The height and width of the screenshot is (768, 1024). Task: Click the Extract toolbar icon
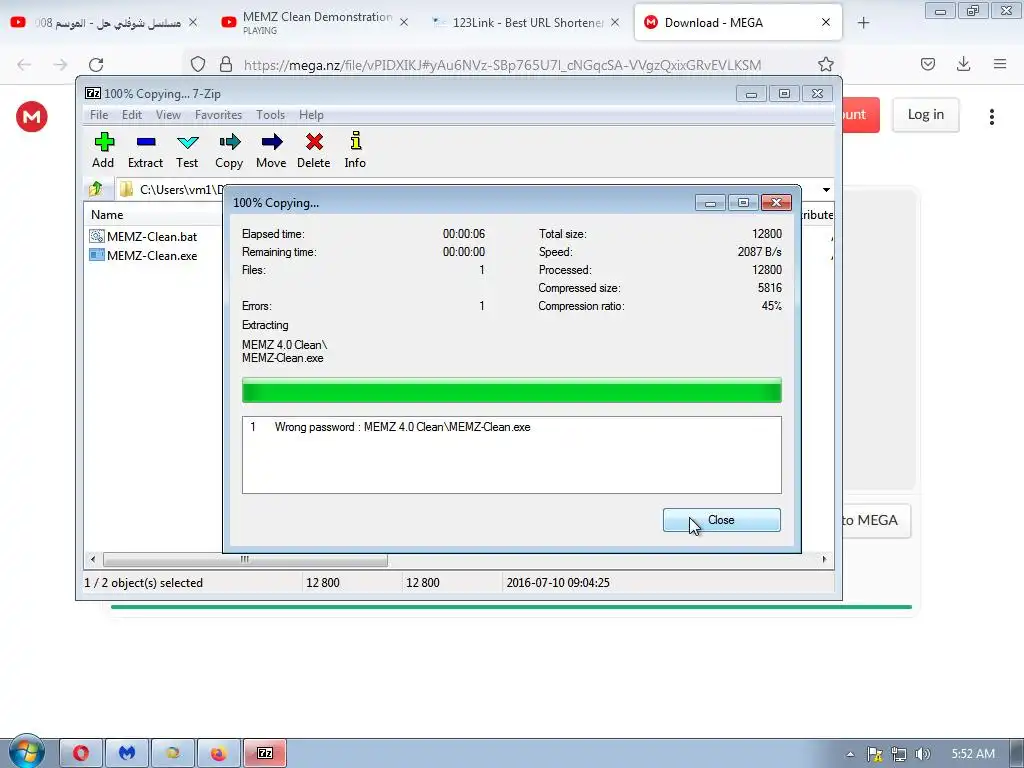click(145, 151)
